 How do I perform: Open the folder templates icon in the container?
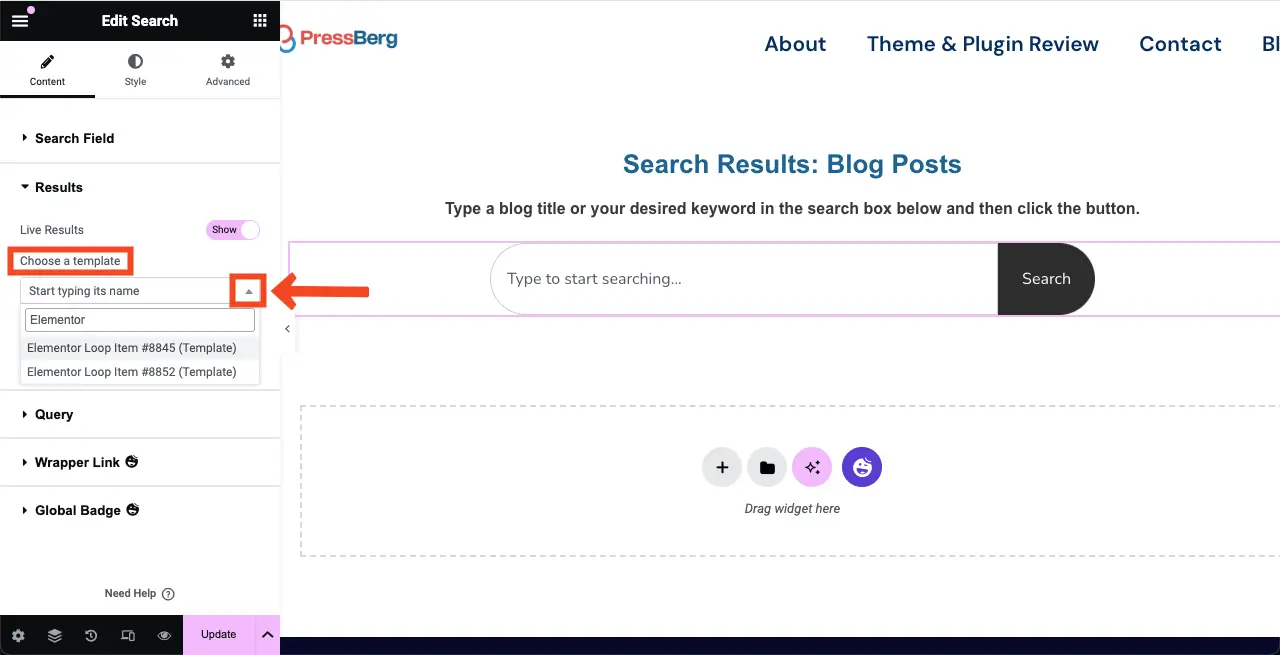coord(767,467)
